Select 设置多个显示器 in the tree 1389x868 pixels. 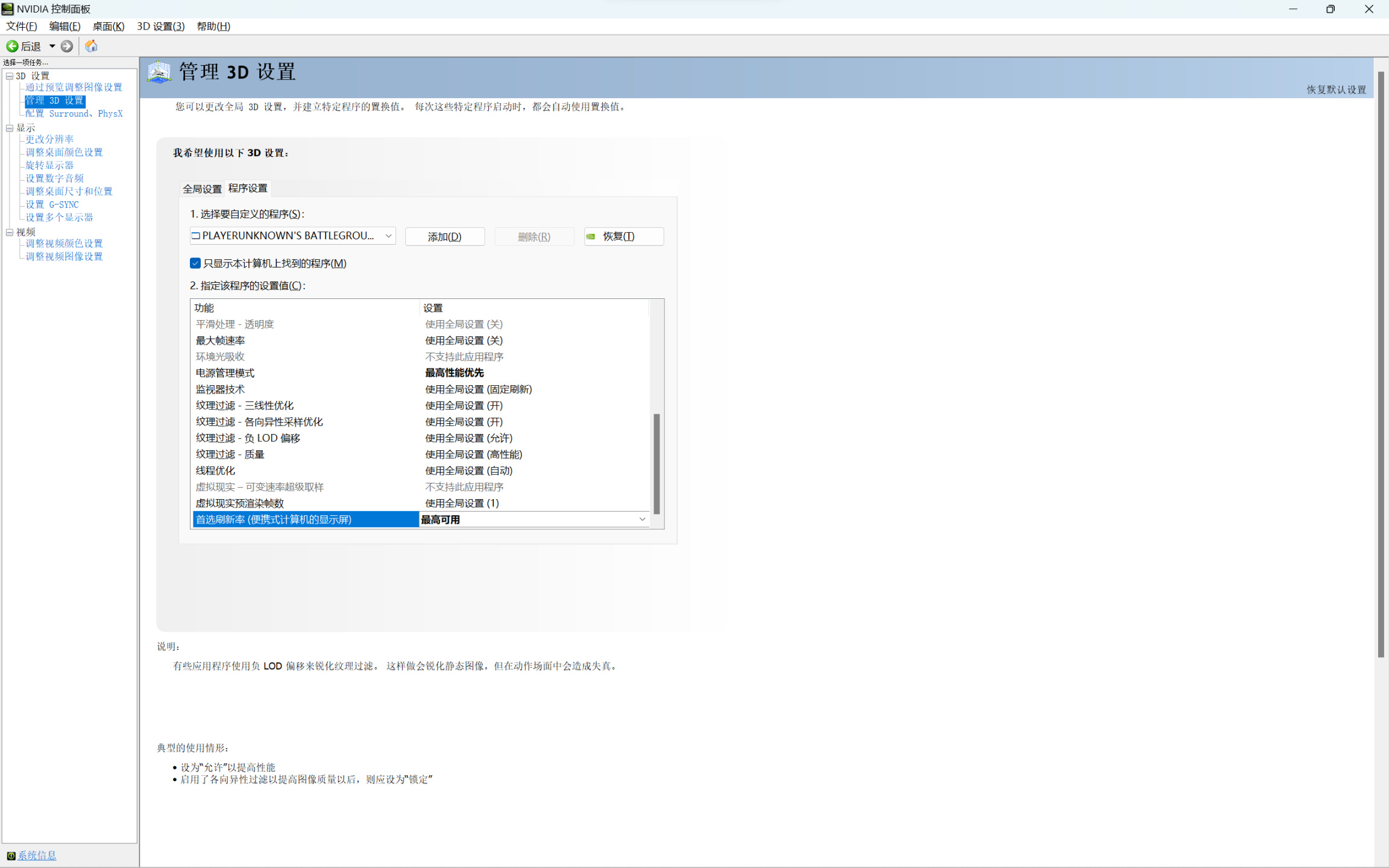coord(59,217)
